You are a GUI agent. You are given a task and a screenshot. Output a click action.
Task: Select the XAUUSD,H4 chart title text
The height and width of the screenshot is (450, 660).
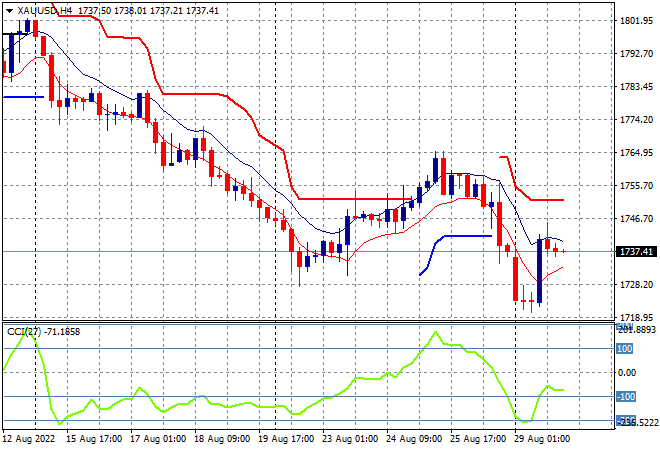pos(45,11)
